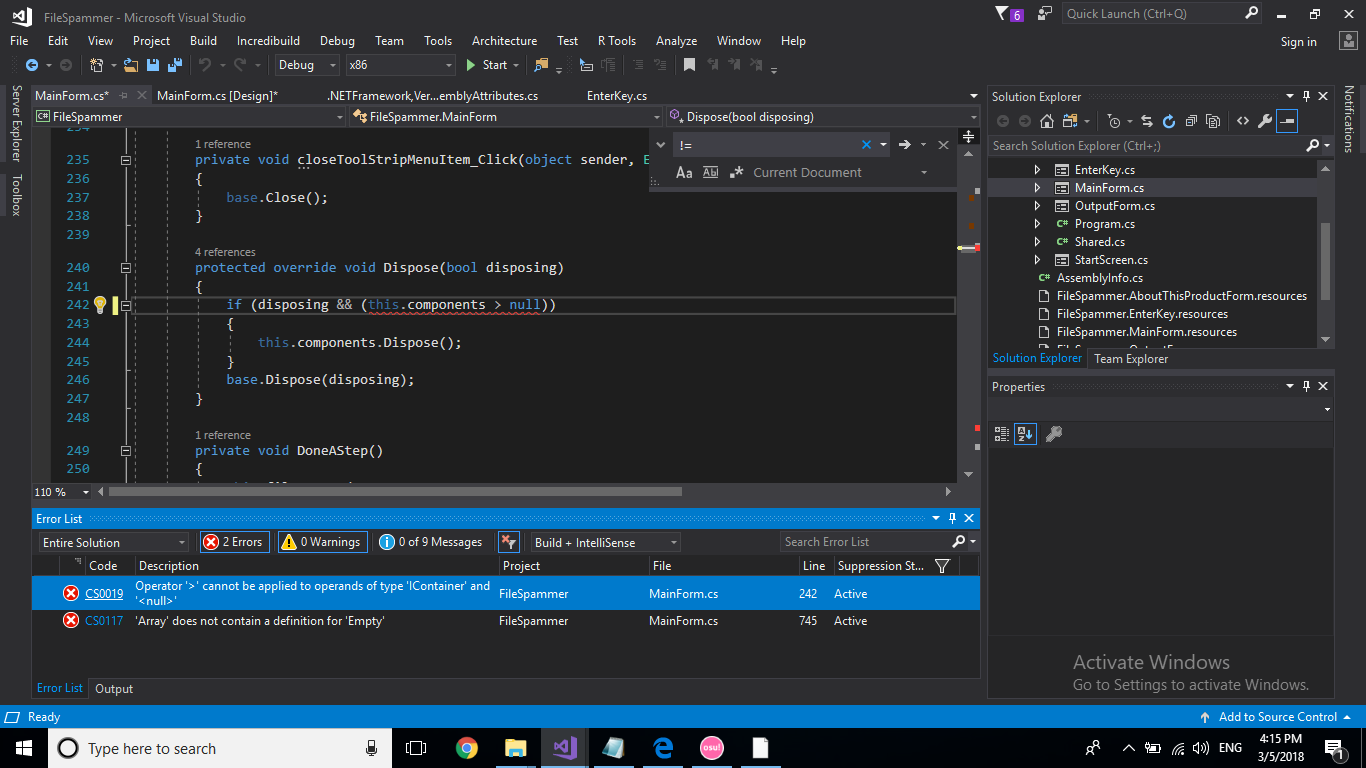Expand the Program.cs node in Solution Explorer
The image size is (1366, 768).
point(1037,224)
